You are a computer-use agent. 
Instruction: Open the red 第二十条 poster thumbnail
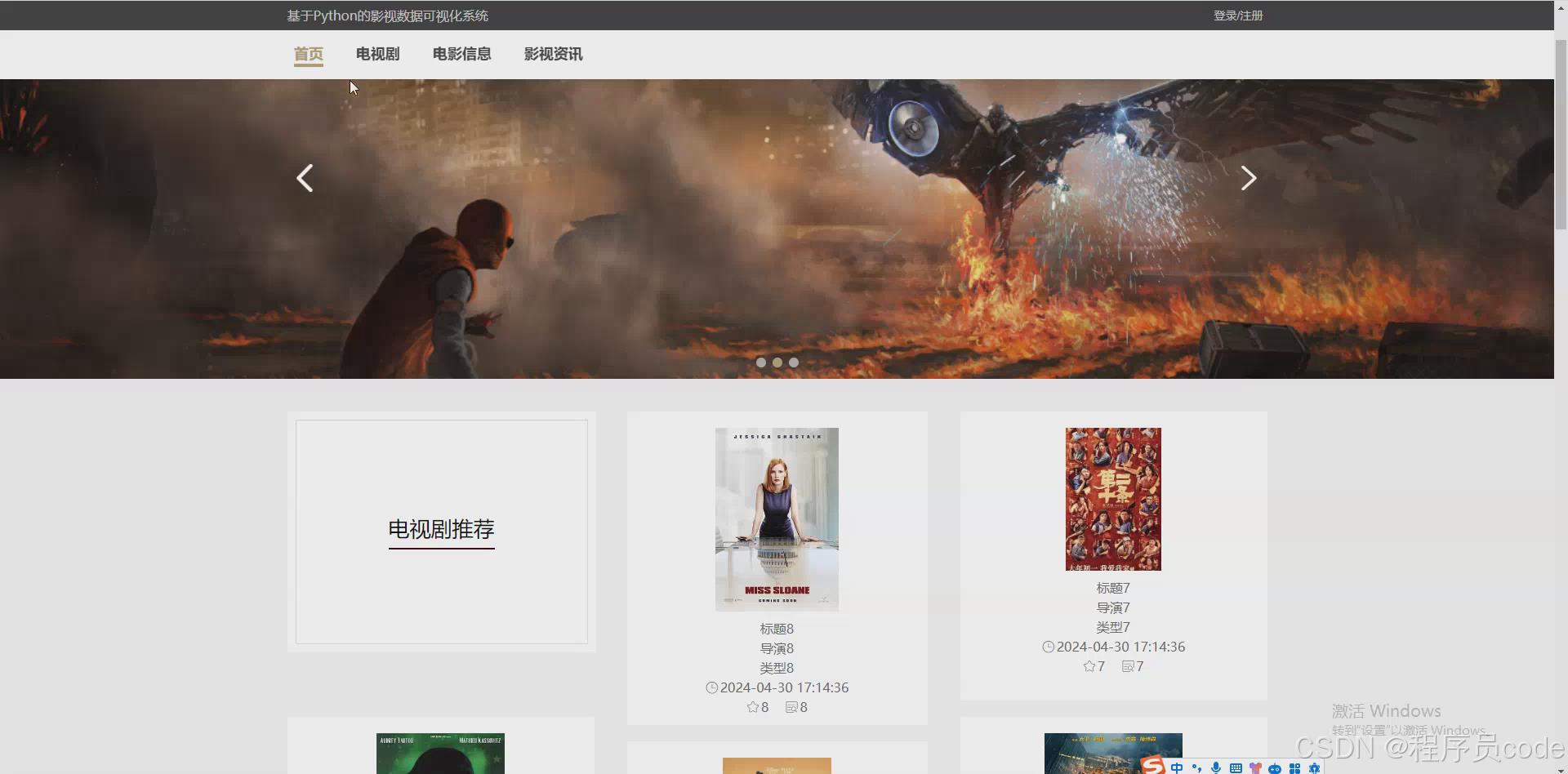coord(1113,499)
